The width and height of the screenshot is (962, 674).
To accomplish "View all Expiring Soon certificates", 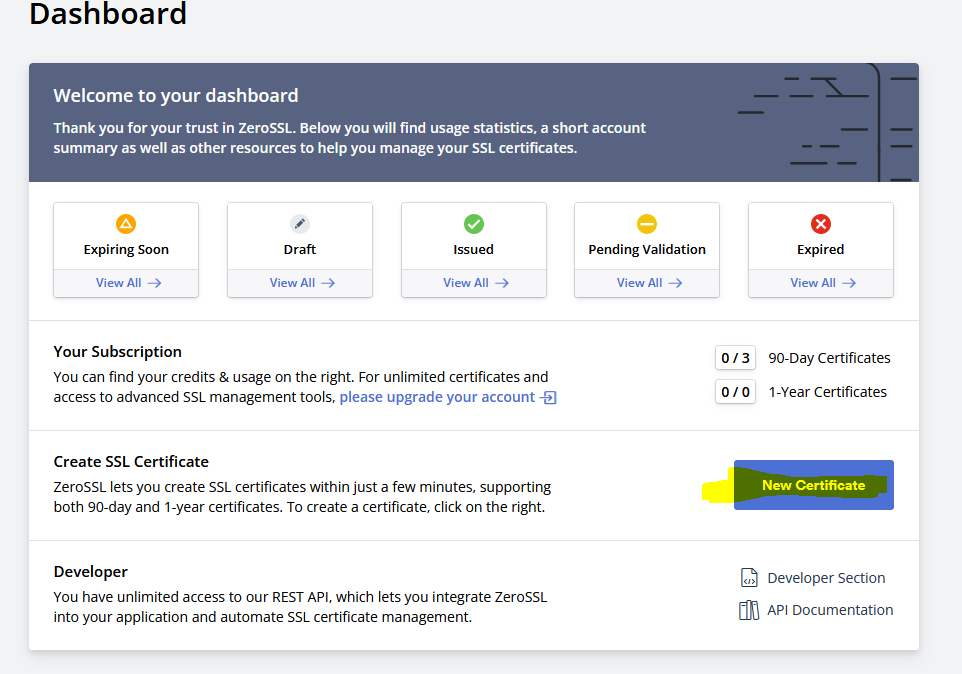I will point(127,283).
